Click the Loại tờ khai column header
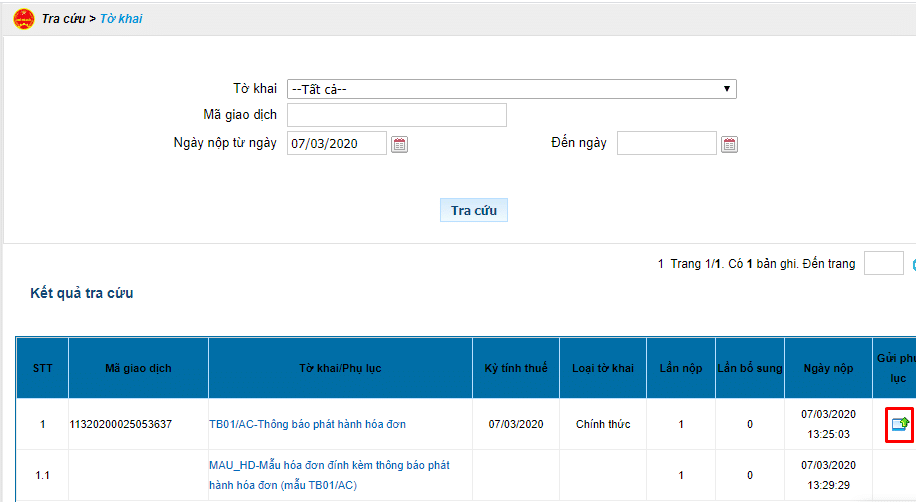The image size is (916, 502). click(602, 368)
